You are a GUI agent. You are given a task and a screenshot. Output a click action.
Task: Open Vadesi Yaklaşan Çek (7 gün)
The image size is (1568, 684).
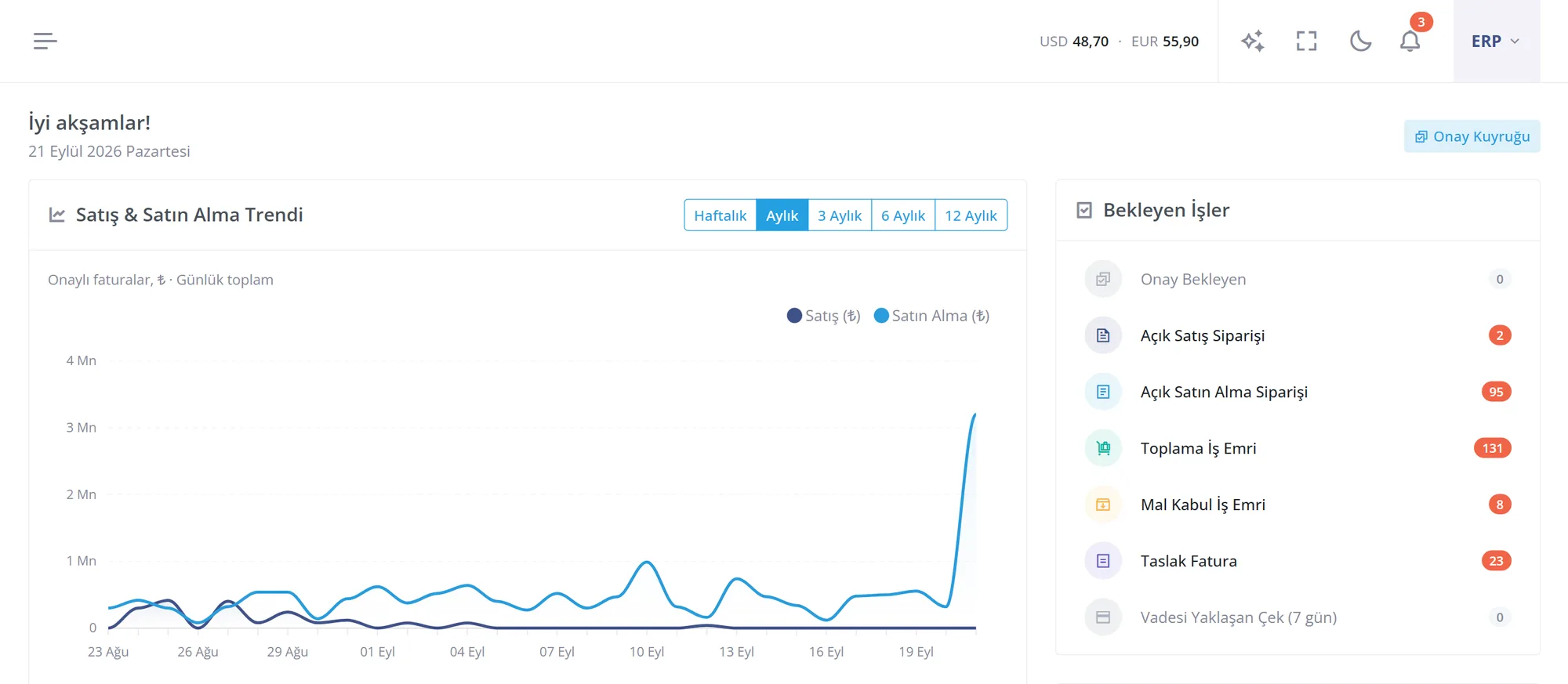1298,617
